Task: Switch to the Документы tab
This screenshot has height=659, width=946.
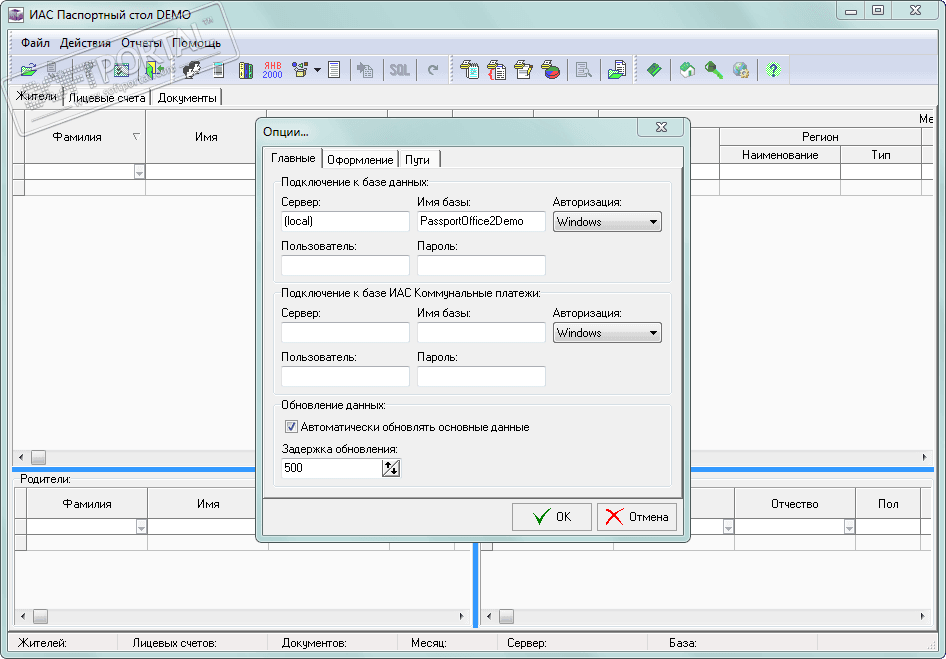Action: (186, 97)
